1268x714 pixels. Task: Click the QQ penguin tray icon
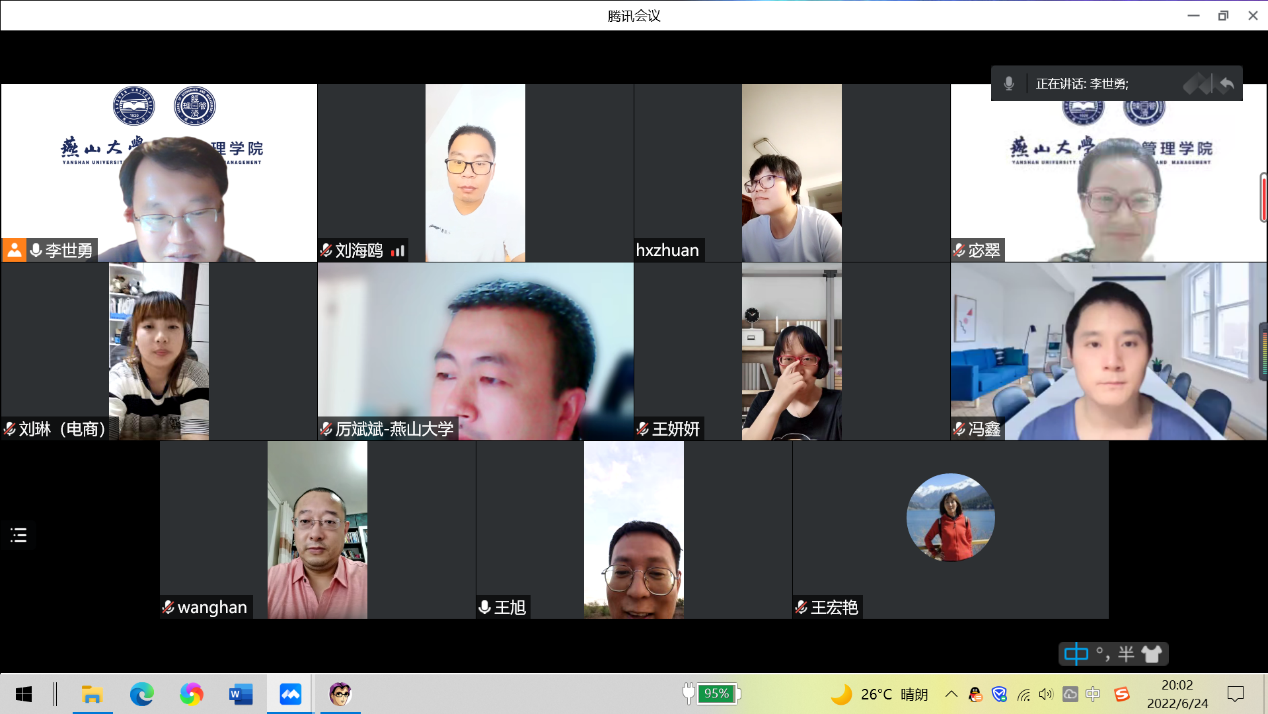pyautogui.click(x=975, y=694)
